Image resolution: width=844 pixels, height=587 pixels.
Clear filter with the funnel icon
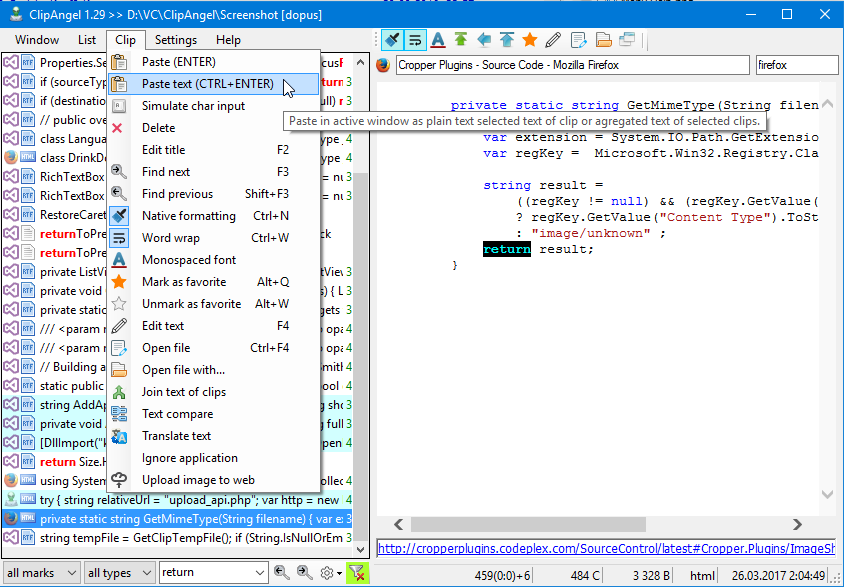click(x=357, y=572)
